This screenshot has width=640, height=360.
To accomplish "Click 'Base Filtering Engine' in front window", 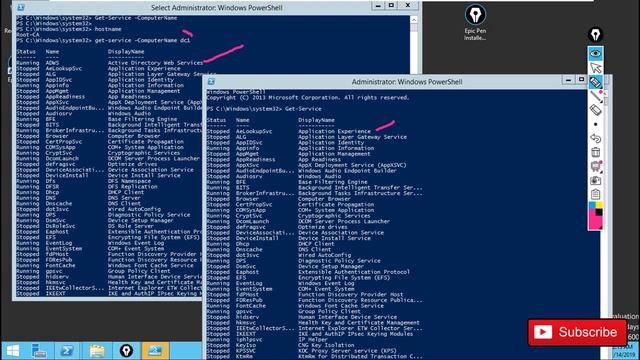I will click(333, 182).
